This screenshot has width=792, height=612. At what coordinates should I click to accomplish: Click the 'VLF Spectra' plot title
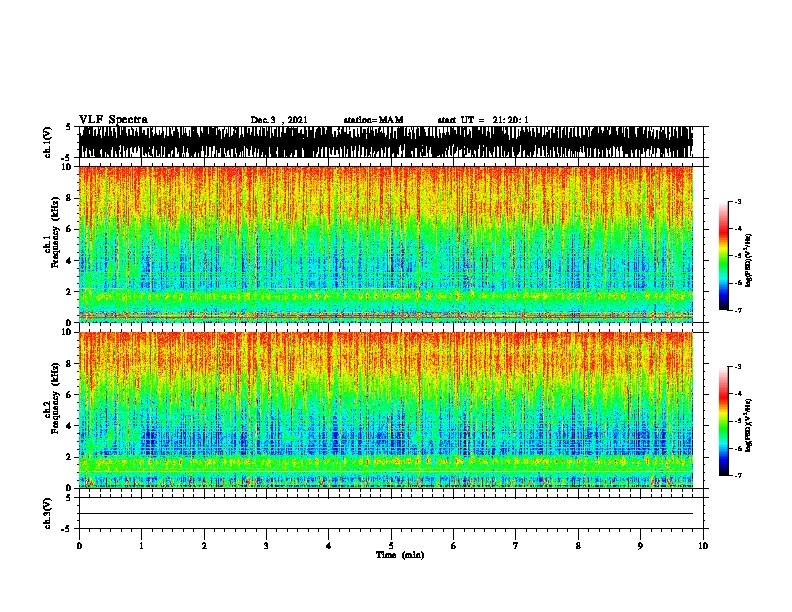[x=113, y=120]
